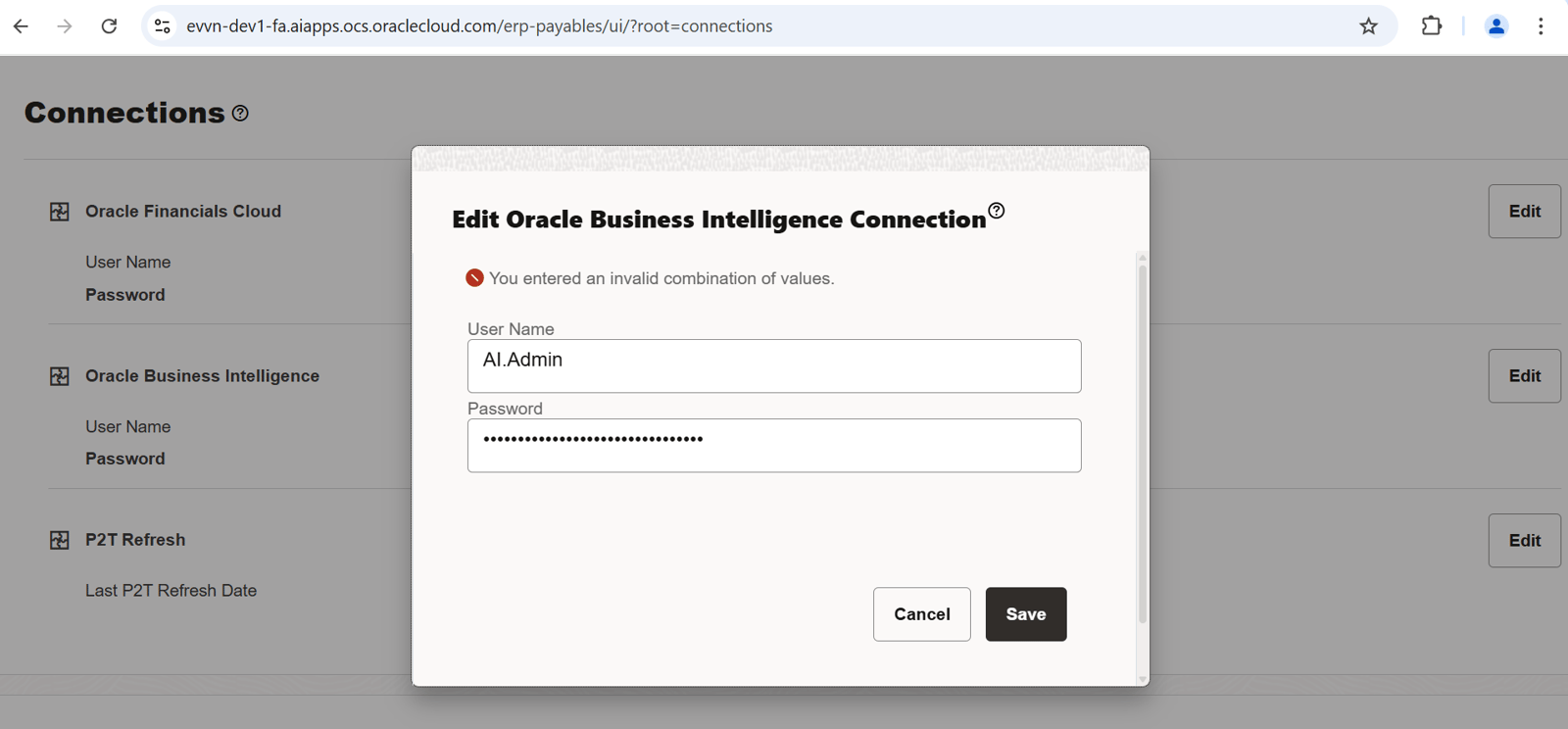Click 'Password' under Oracle Financials Cloud
Screen dimensions: 1568x729
124,295
